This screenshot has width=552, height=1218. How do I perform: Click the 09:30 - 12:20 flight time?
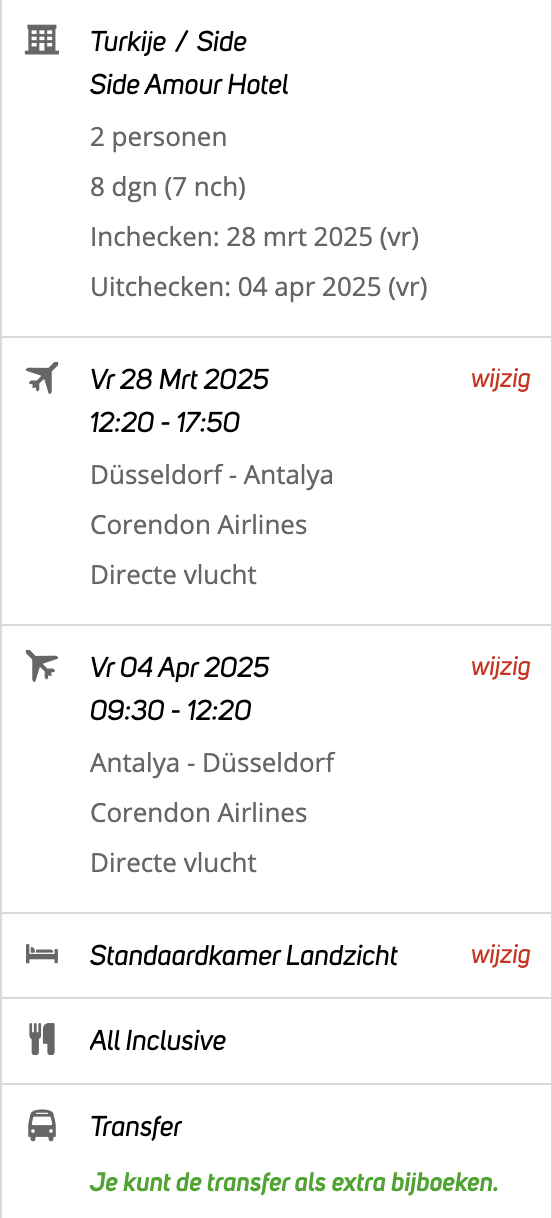(171, 711)
